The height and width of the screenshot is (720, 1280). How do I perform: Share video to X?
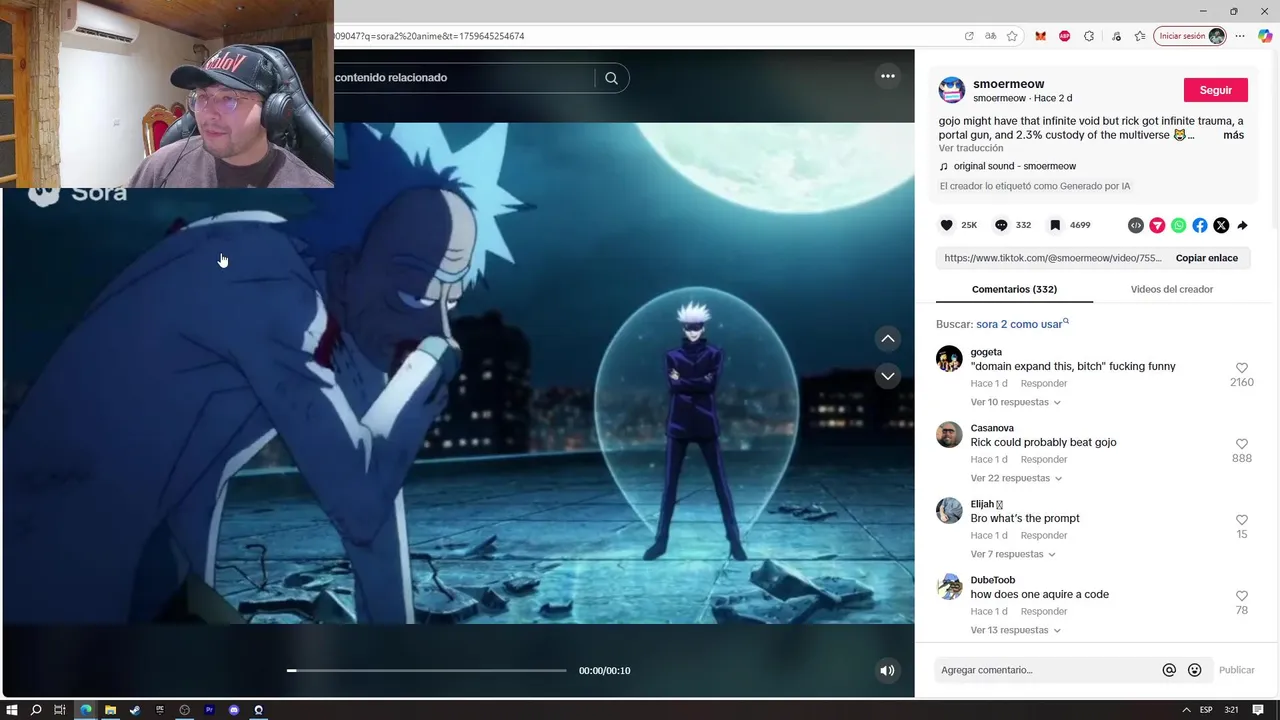(x=1221, y=226)
